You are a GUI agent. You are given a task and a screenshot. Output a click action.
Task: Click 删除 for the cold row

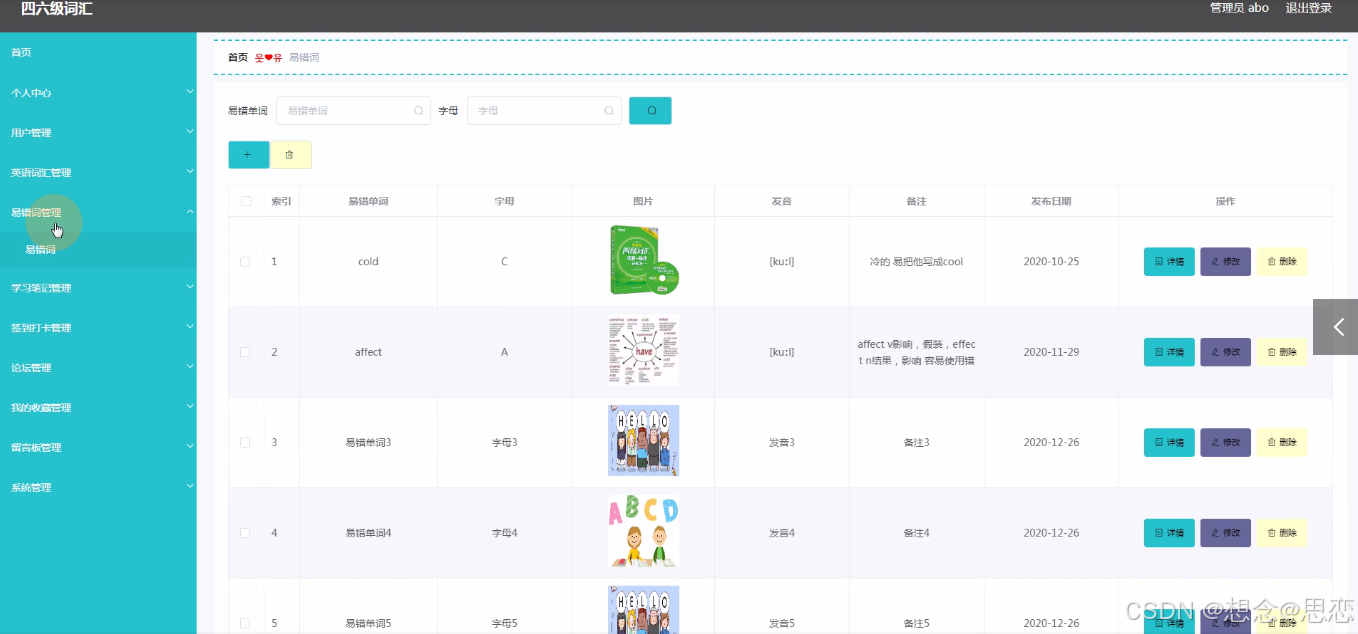pos(1281,262)
